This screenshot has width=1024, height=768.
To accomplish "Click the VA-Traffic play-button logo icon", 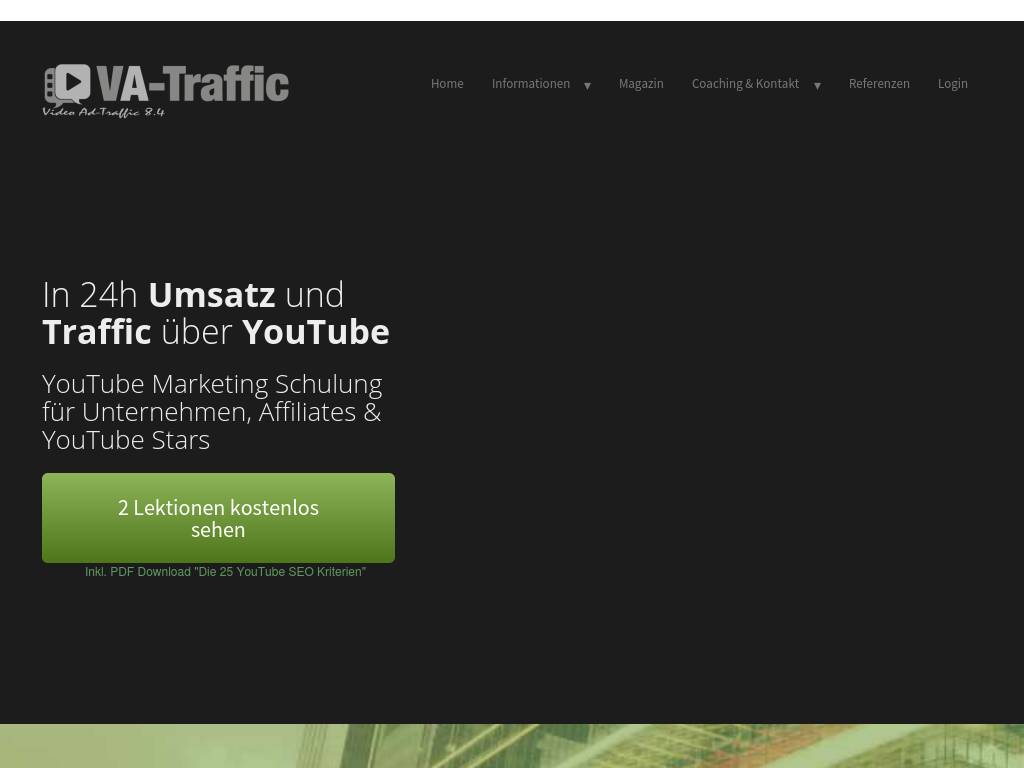I will click(68, 84).
